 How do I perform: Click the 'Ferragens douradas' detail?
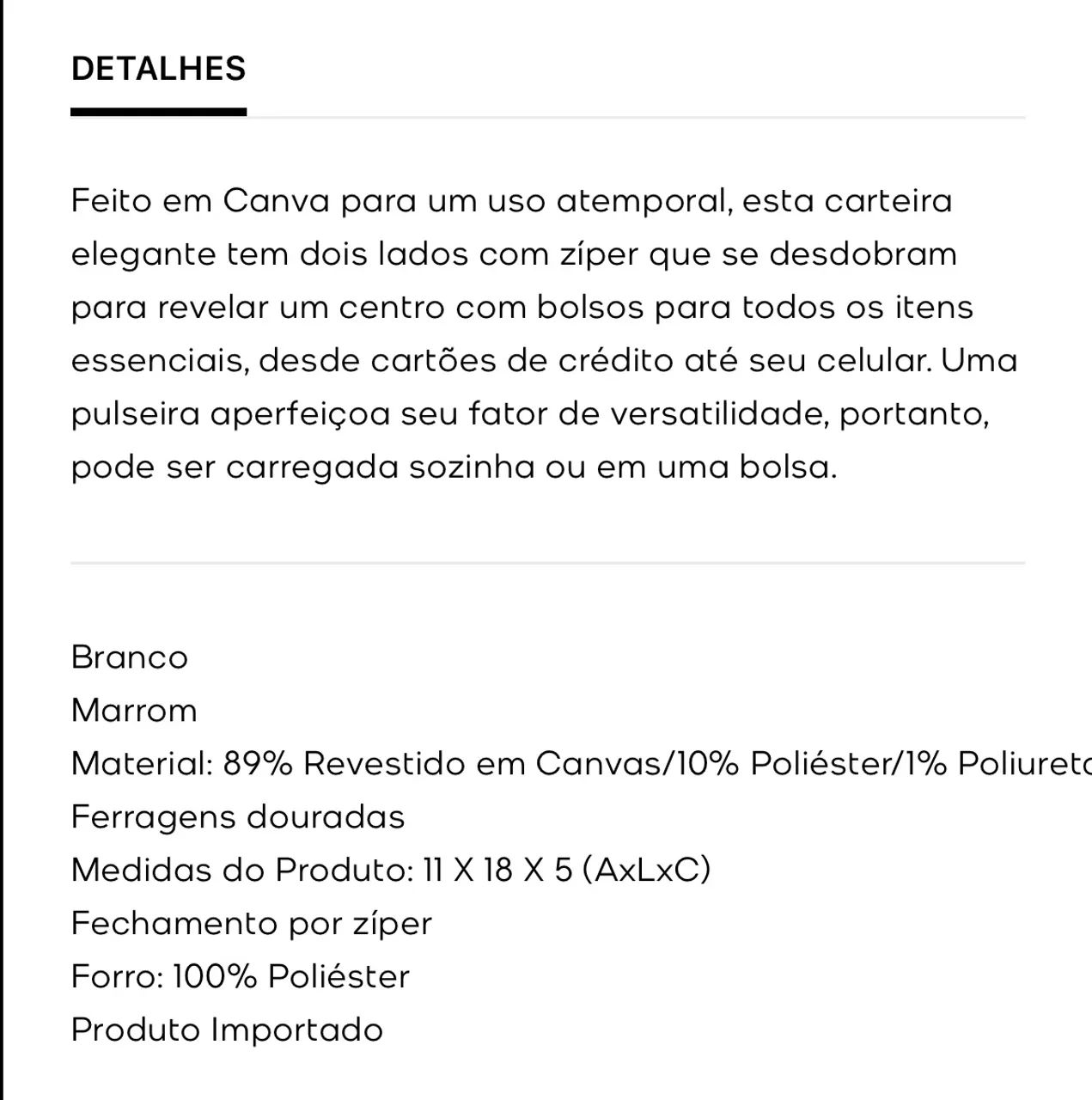point(237,817)
